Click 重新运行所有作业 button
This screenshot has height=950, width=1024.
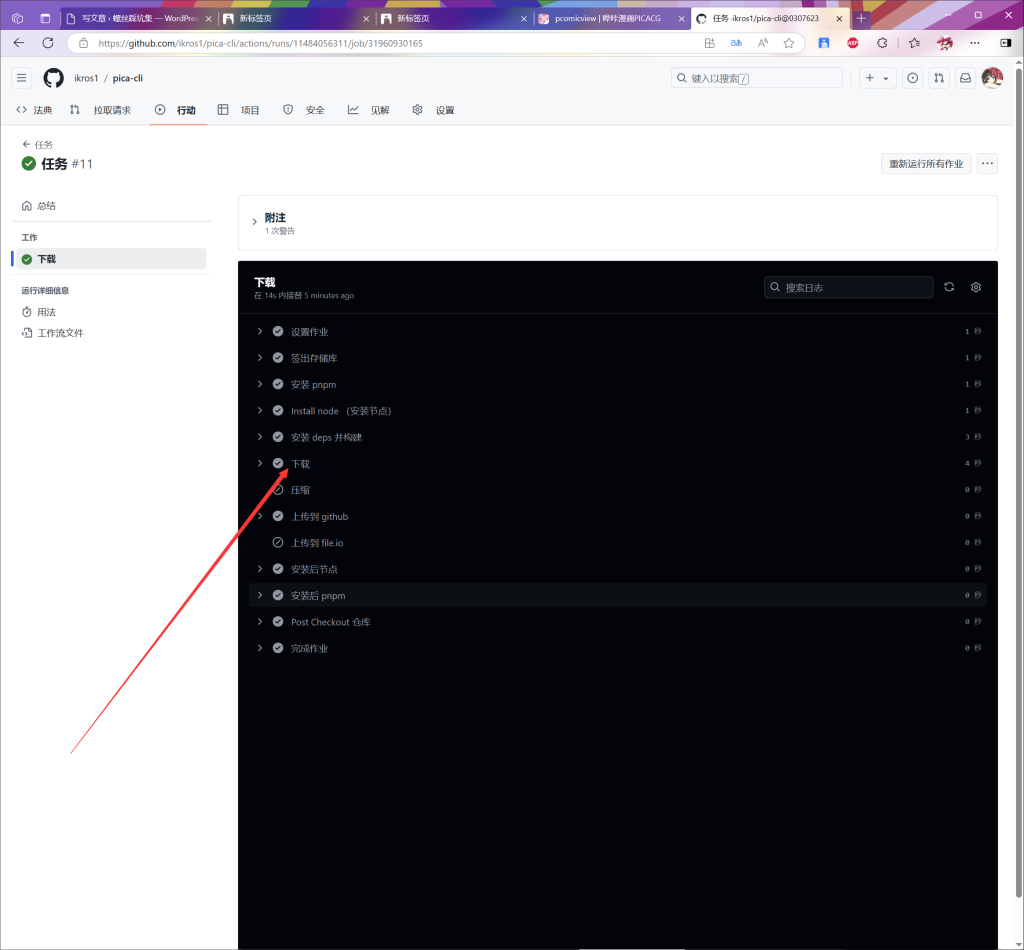point(926,164)
